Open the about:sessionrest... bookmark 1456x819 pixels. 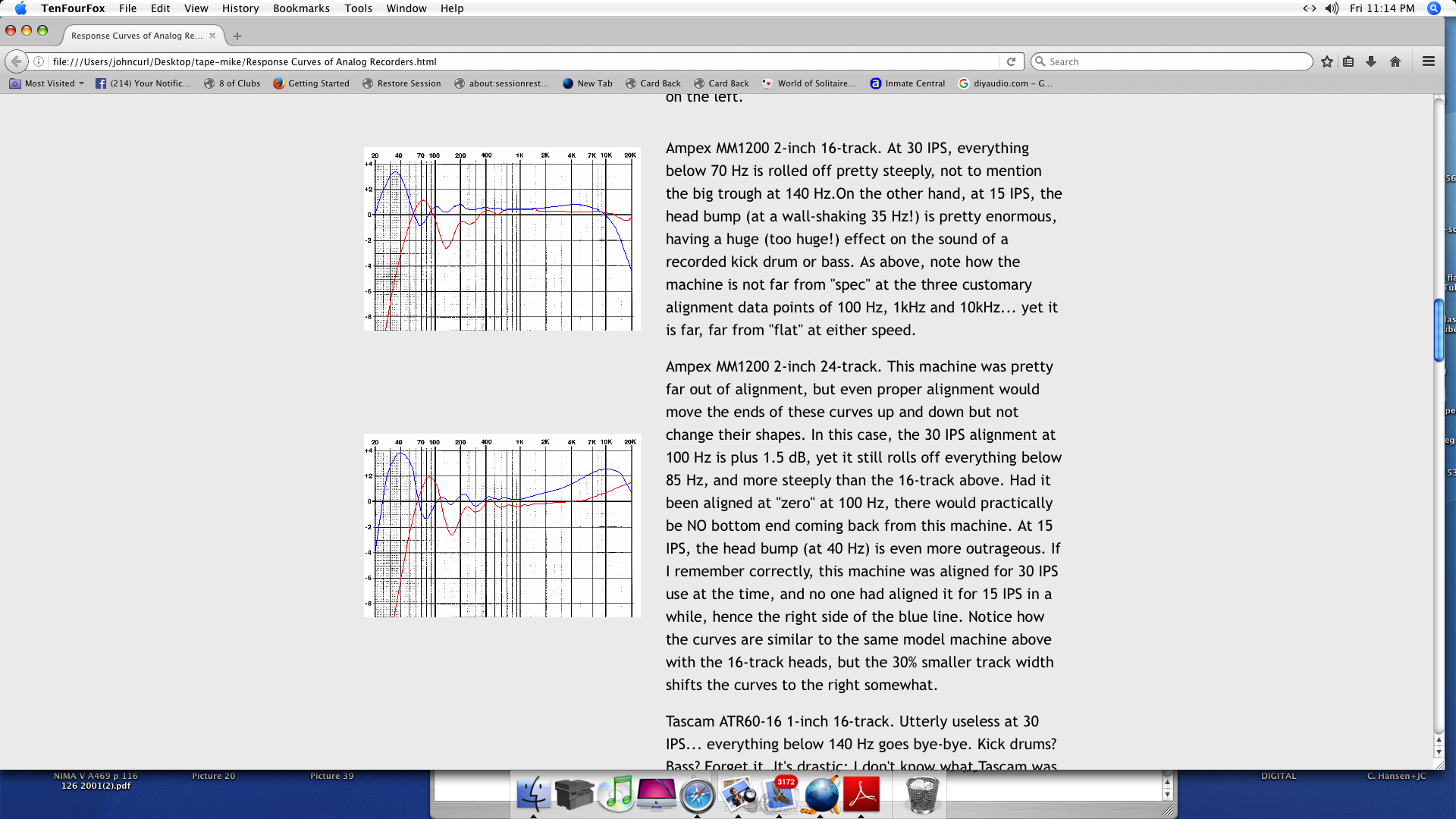501,83
